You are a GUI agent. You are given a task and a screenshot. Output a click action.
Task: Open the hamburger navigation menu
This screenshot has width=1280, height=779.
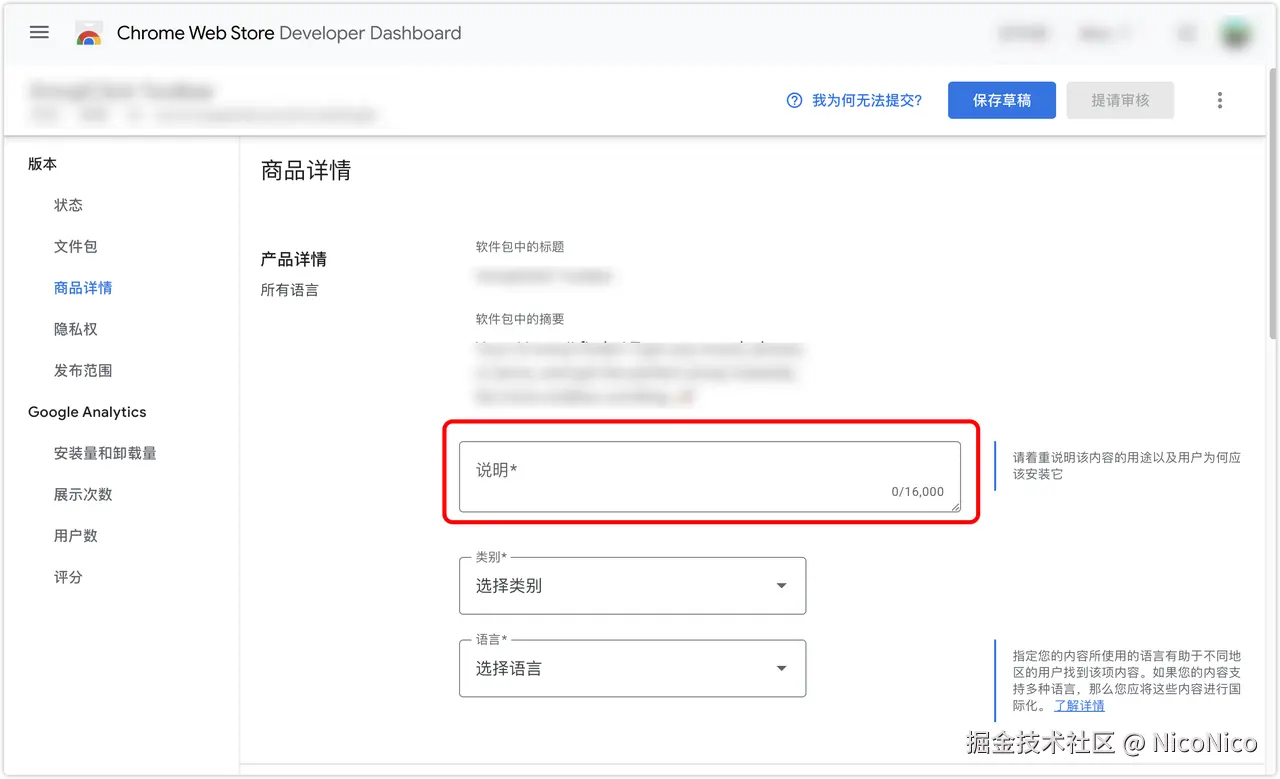click(39, 32)
